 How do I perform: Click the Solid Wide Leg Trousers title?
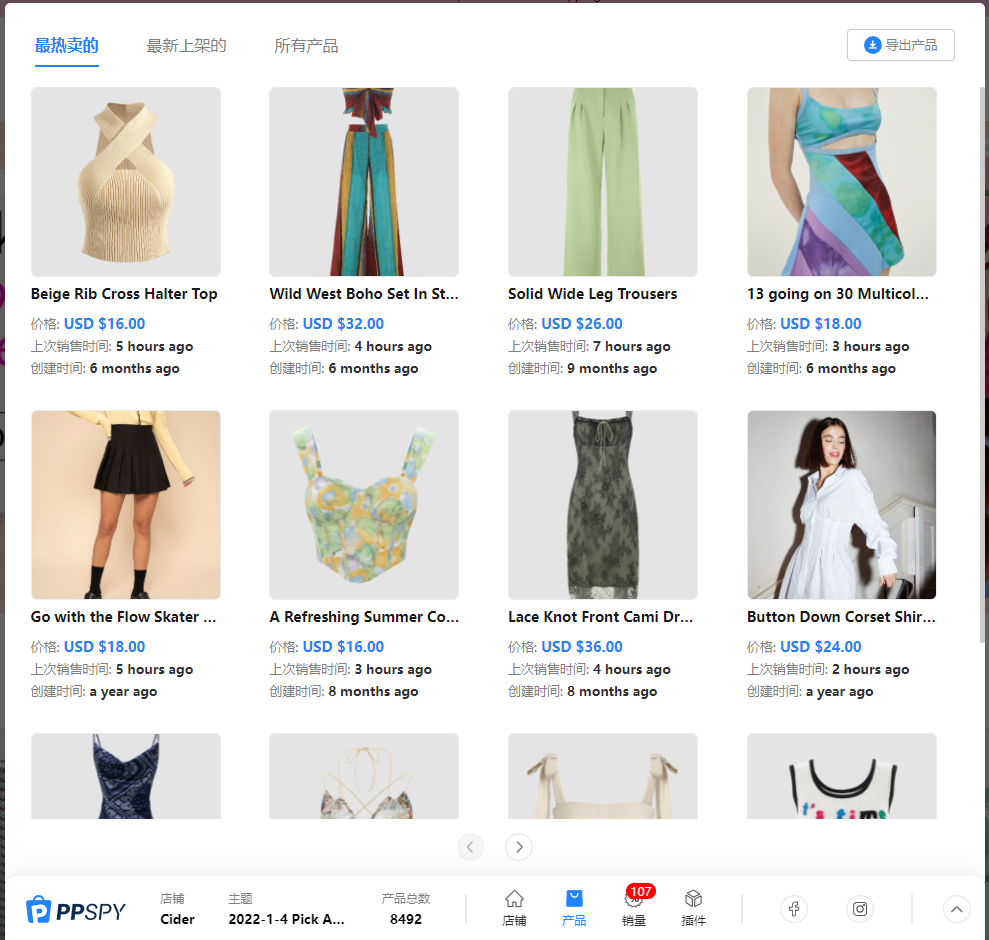click(593, 294)
